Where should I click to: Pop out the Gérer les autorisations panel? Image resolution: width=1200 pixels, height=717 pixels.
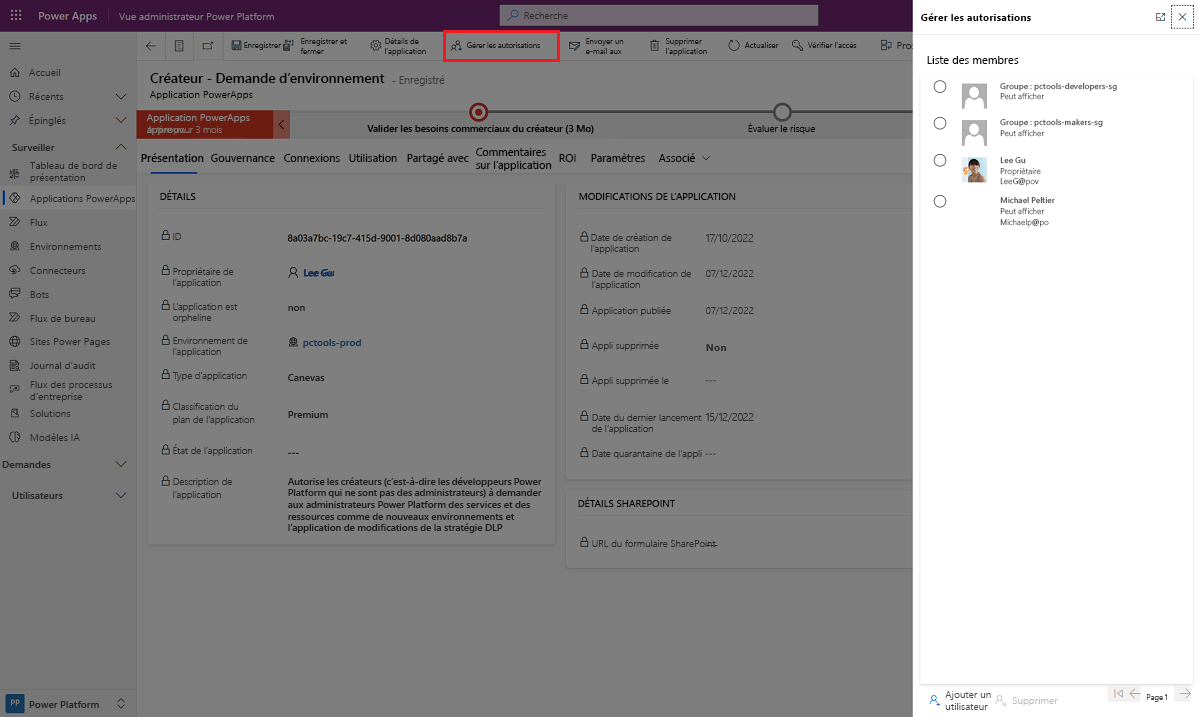(1160, 17)
